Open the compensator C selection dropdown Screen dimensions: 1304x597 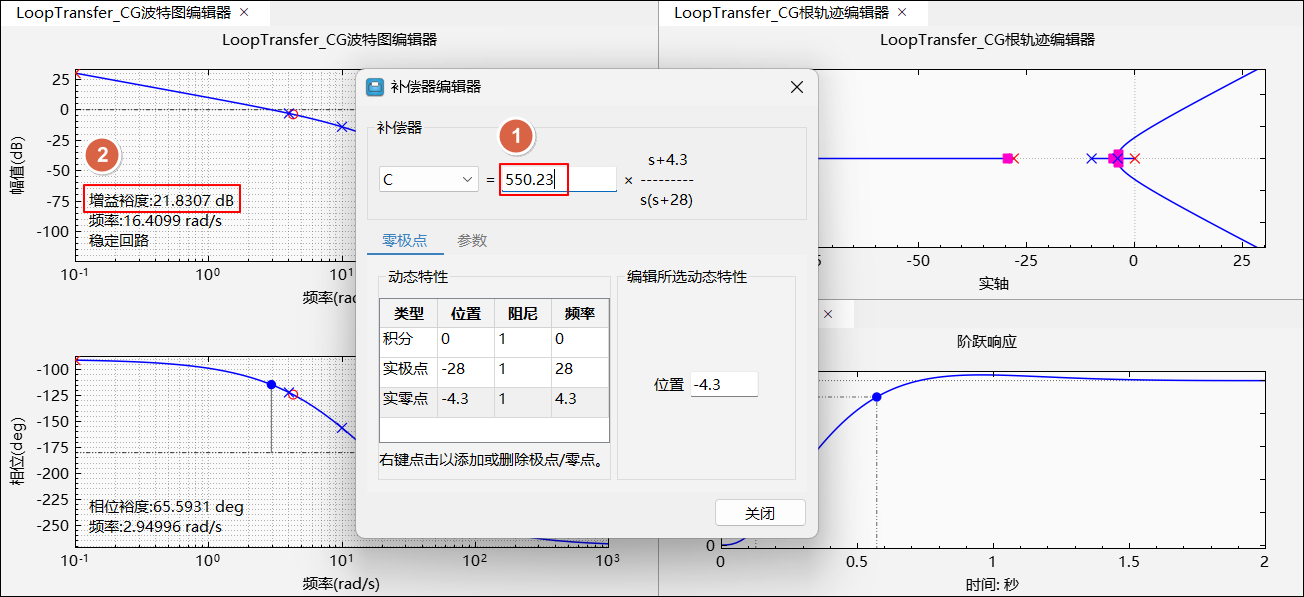(429, 180)
